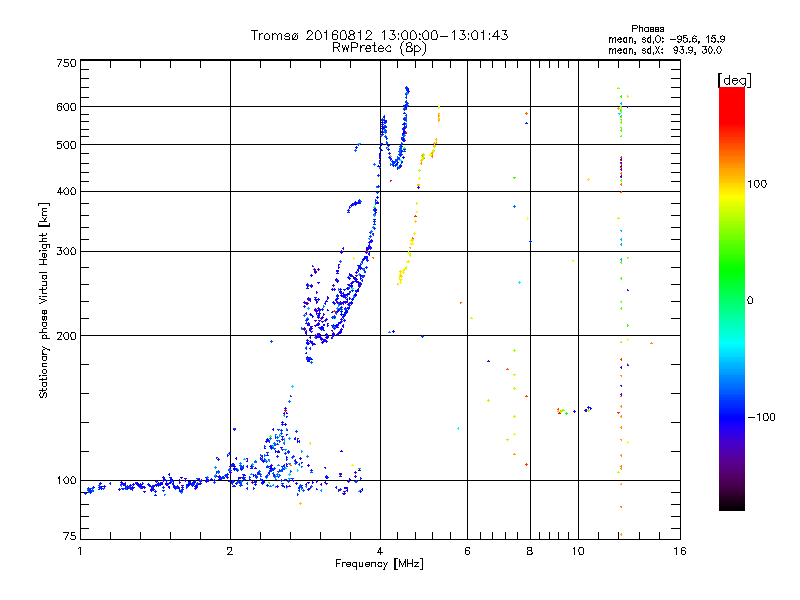This screenshot has width=800, height=600.
Task: Click x-axis tick label '6'
Action: click(467, 551)
